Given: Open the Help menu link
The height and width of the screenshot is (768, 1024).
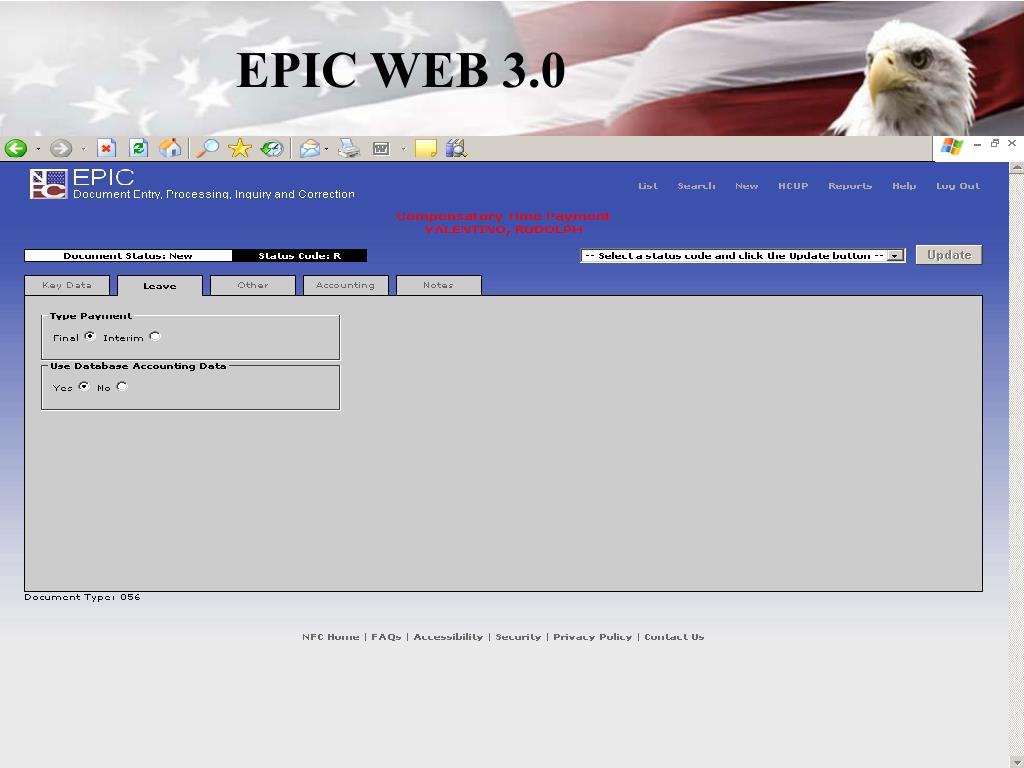Looking at the screenshot, I should (904, 186).
